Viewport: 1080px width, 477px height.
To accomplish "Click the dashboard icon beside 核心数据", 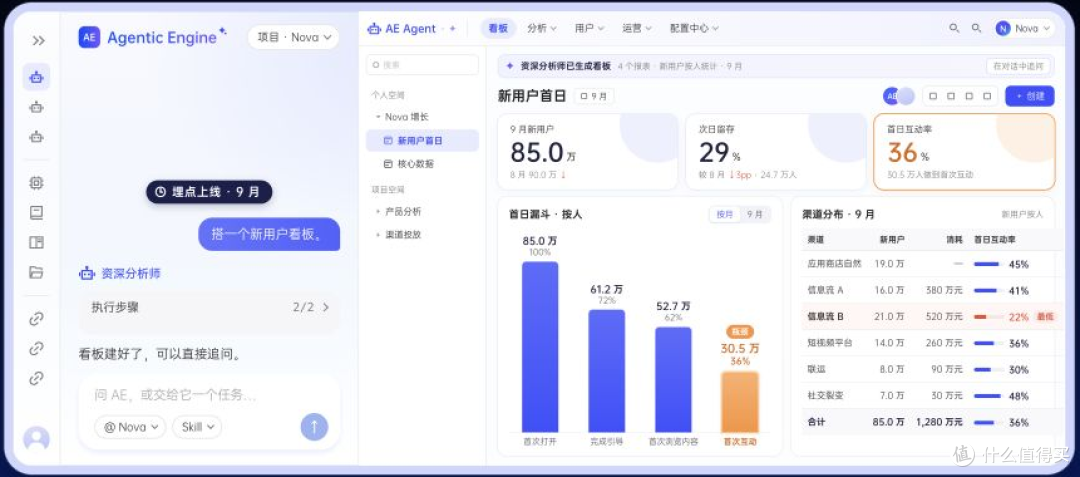I will coord(388,164).
